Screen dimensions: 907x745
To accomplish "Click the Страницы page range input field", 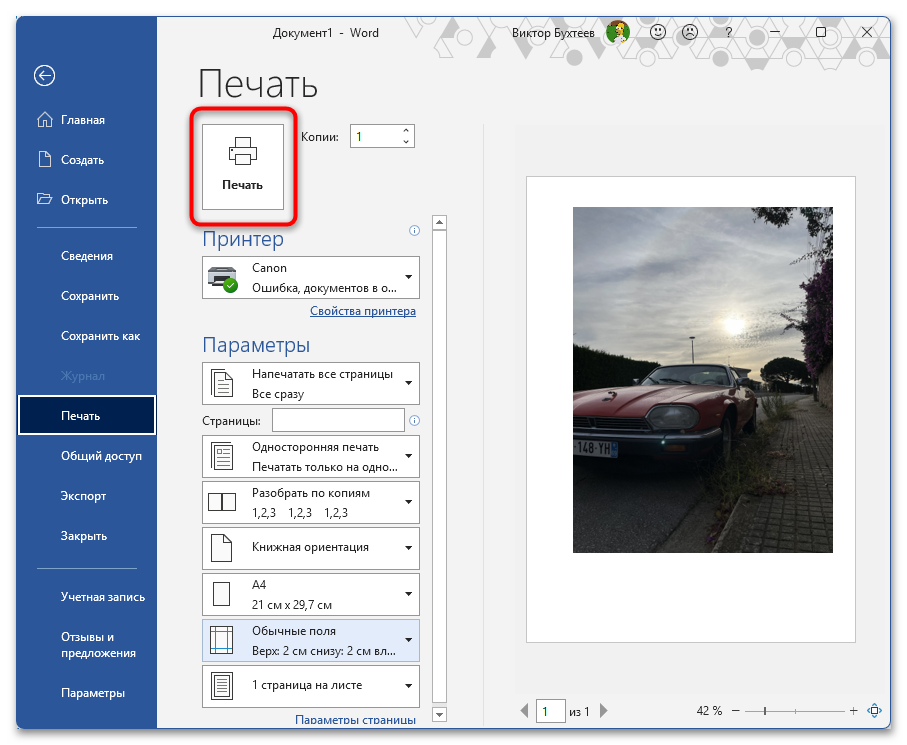I will pos(338,420).
